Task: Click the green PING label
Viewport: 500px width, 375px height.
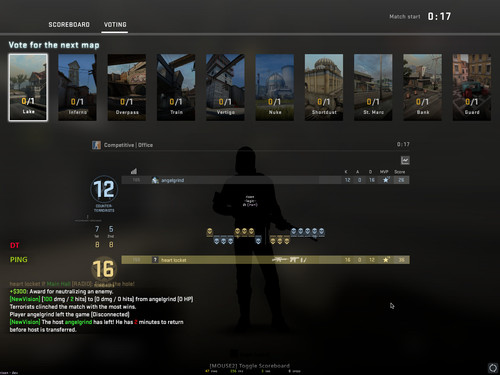Action: point(19,260)
